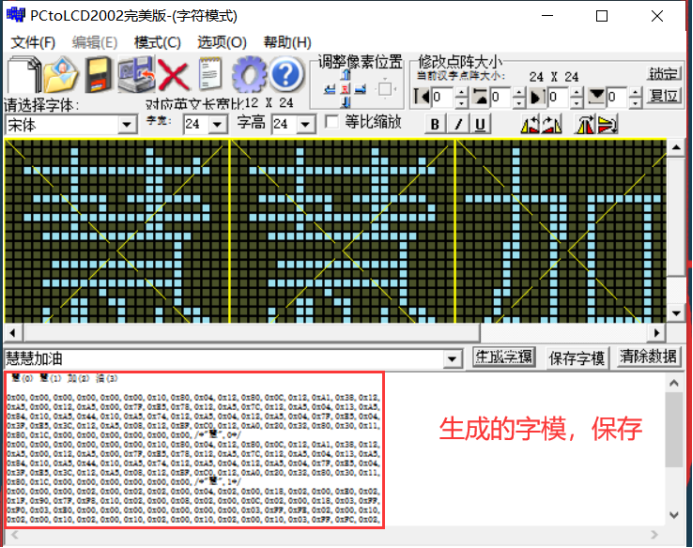Rotate character right using second triangle icon
The image size is (693, 548).
(552, 124)
